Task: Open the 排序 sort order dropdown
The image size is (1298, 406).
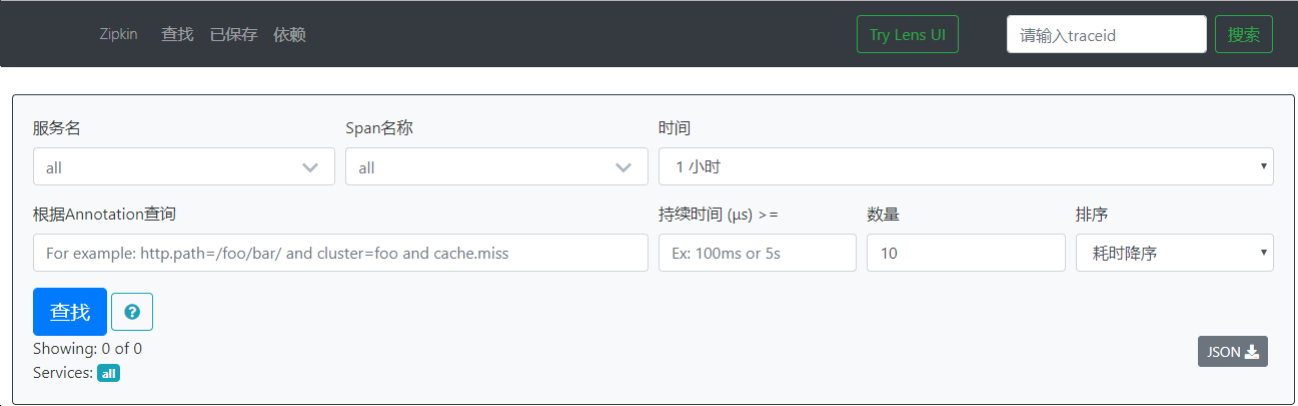Action: 1174,253
